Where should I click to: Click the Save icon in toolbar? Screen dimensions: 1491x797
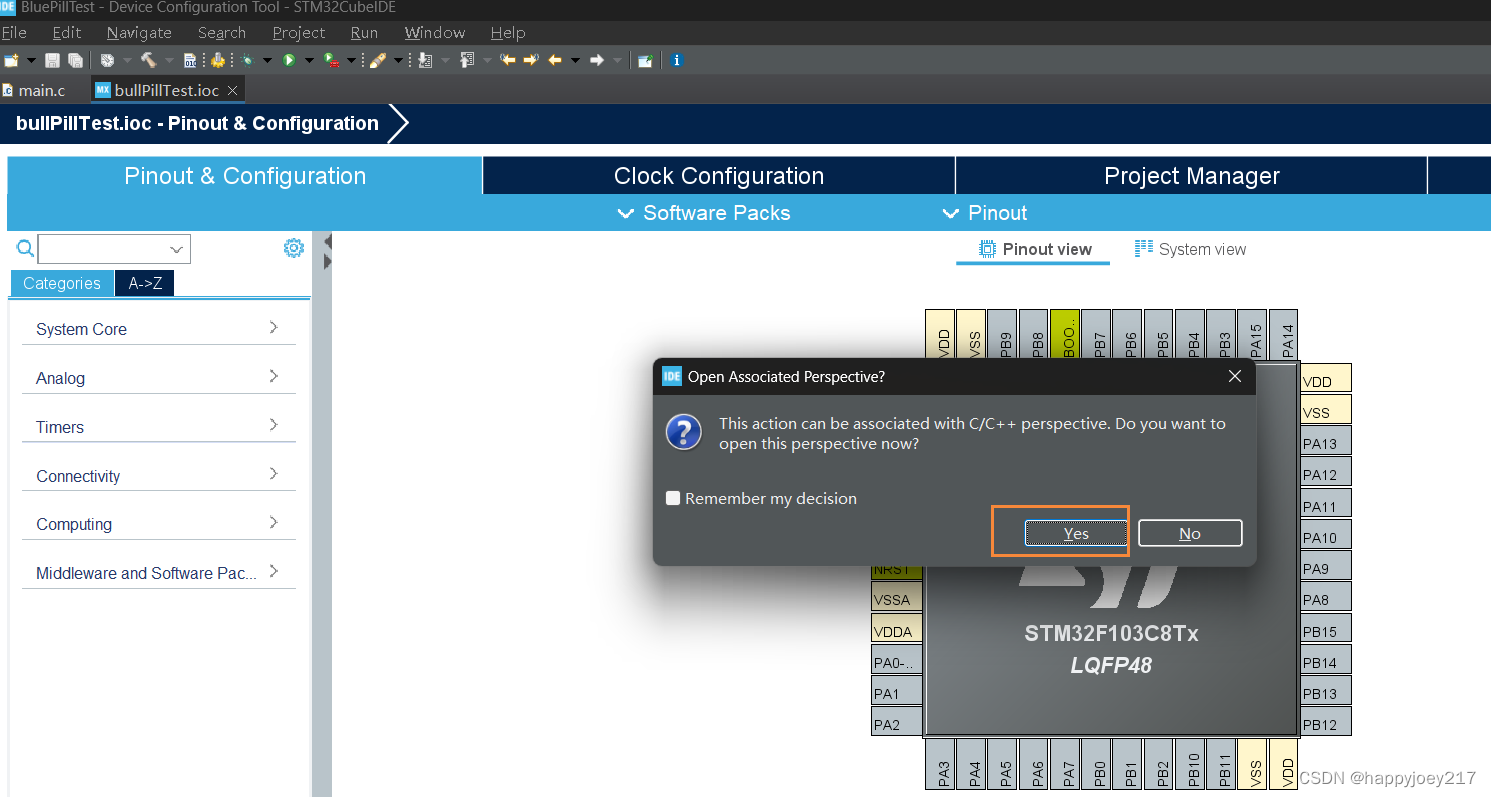pyautogui.click(x=52, y=60)
